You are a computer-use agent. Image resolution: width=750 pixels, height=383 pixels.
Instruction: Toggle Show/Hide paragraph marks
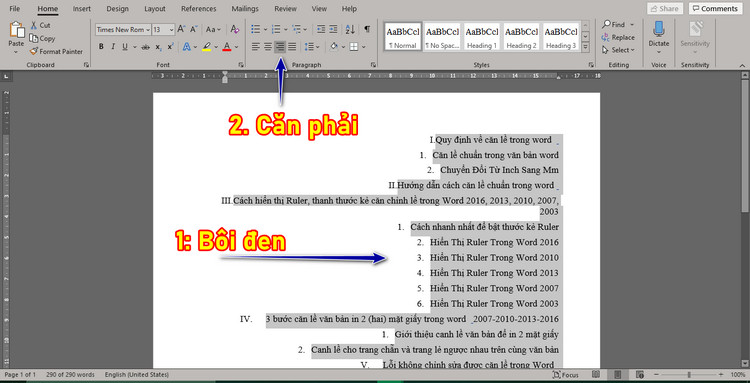coord(367,29)
